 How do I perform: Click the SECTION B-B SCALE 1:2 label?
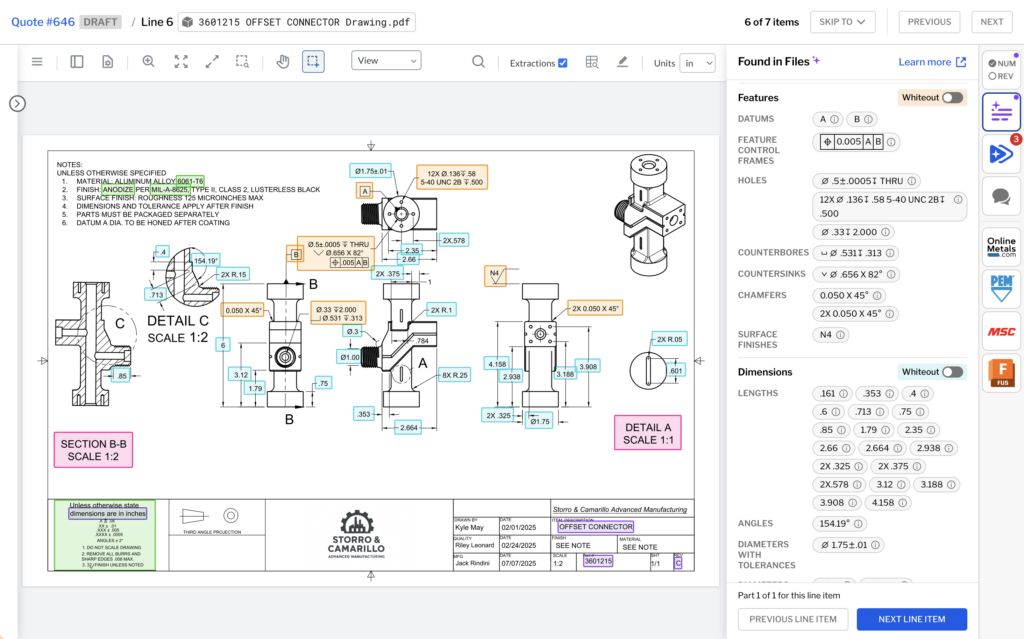[x=93, y=450]
